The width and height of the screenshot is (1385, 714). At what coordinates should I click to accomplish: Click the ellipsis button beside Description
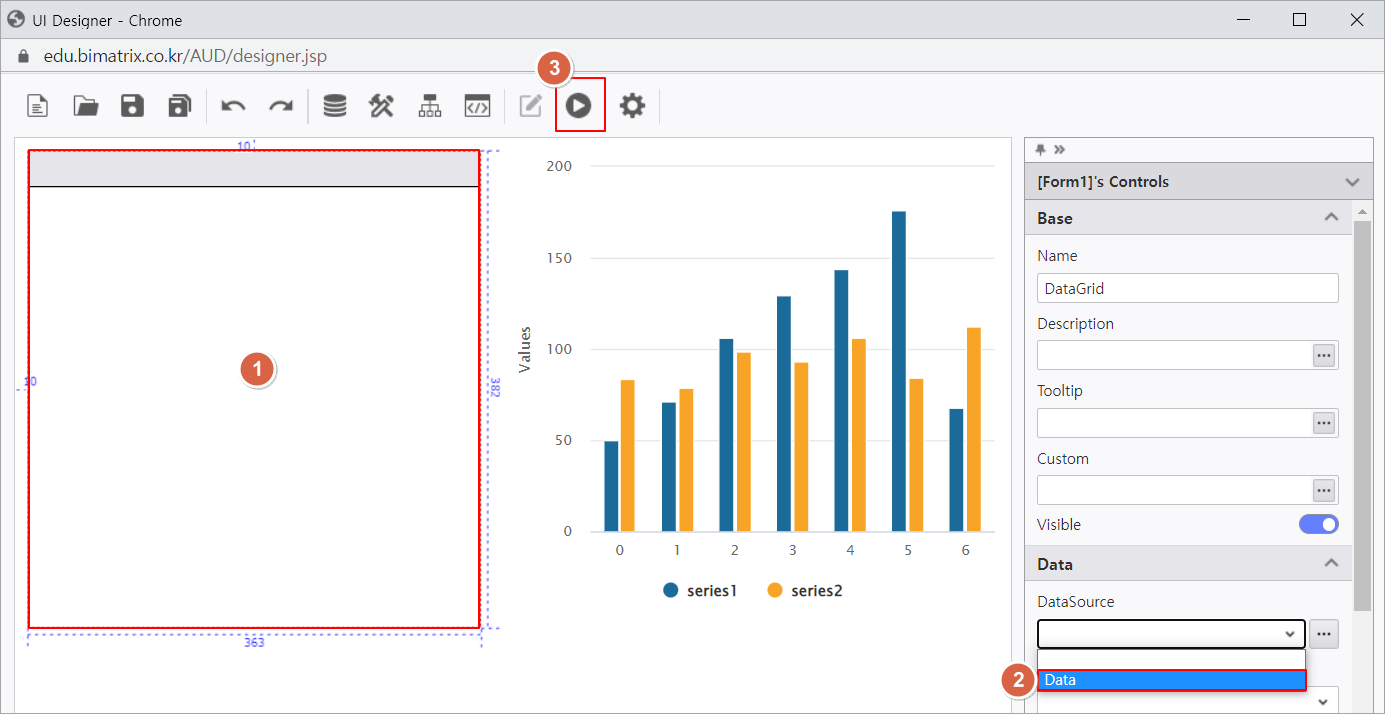coord(1324,355)
